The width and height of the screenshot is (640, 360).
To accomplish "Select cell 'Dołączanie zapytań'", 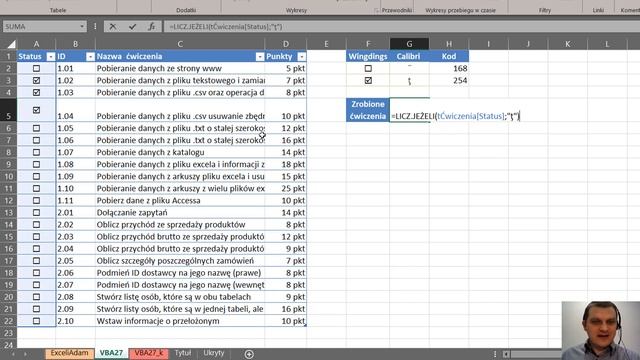I will pos(180,213).
